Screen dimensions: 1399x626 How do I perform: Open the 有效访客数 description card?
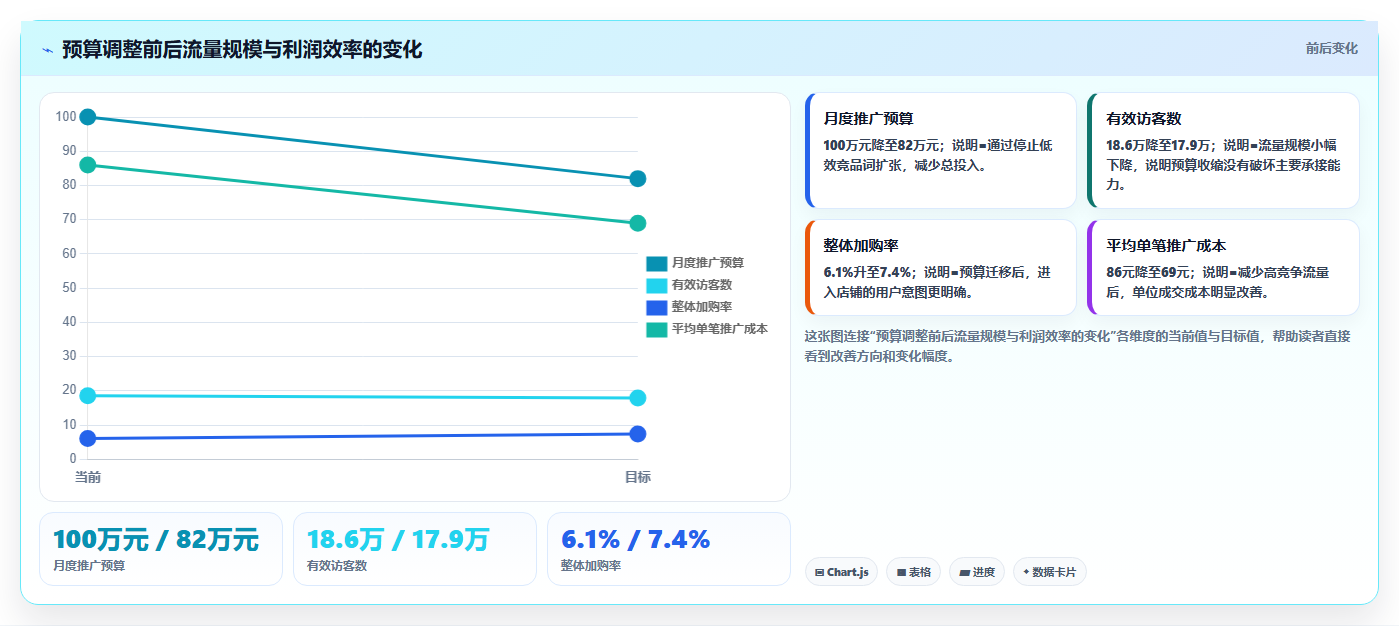tap(1223, 150)
